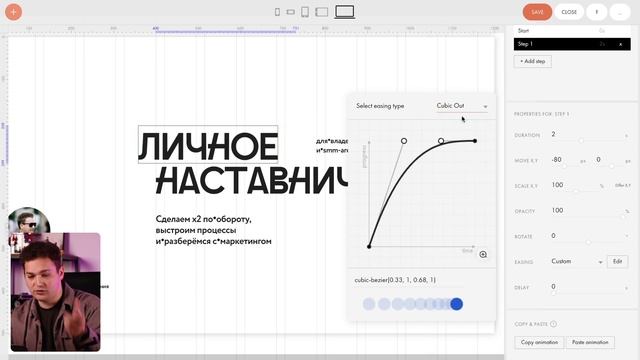The height and width of the screenshot is (360, 640).
Task: Add a new animation step
Action: point(532,61)
